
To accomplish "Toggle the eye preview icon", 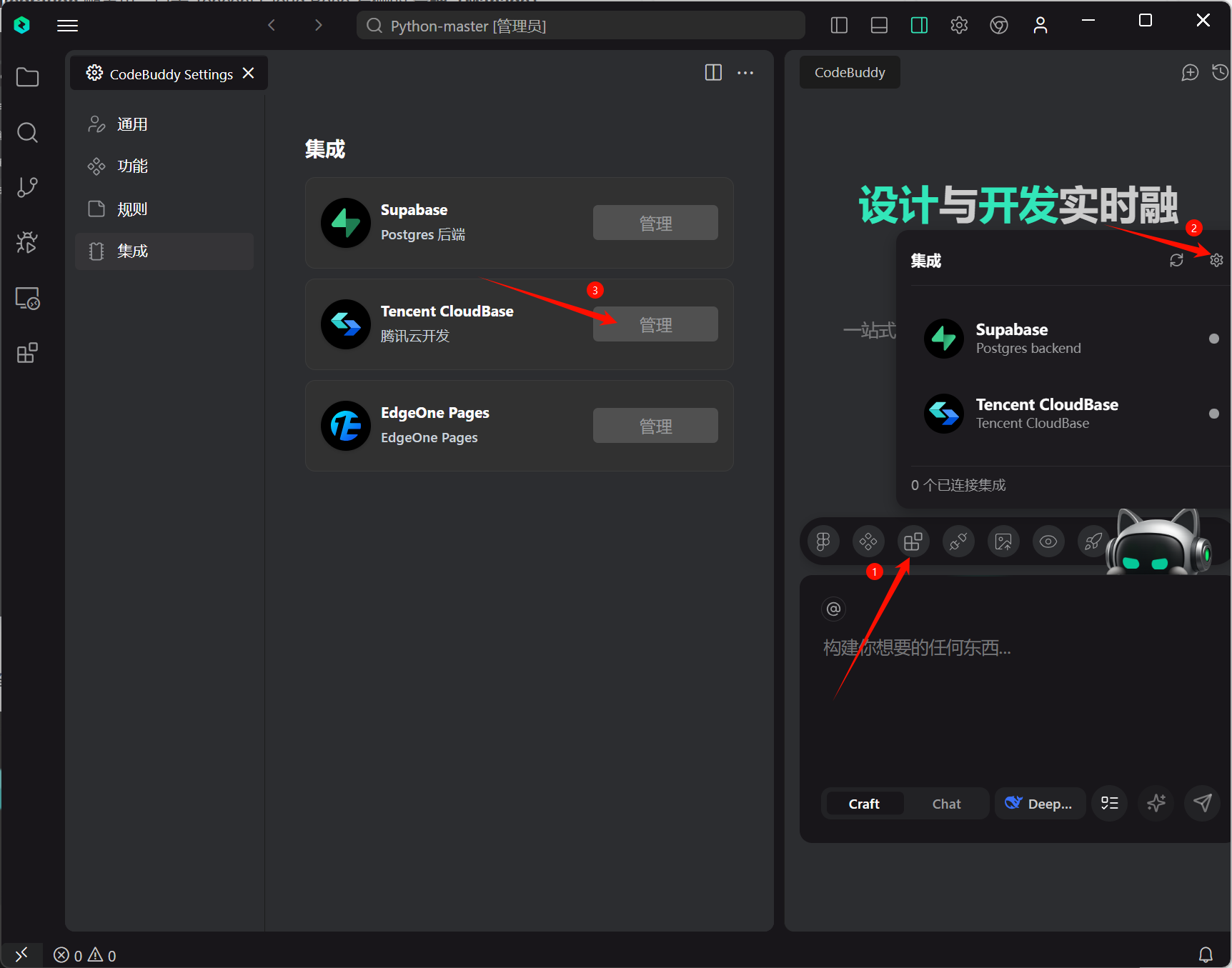I will 1048,542.
